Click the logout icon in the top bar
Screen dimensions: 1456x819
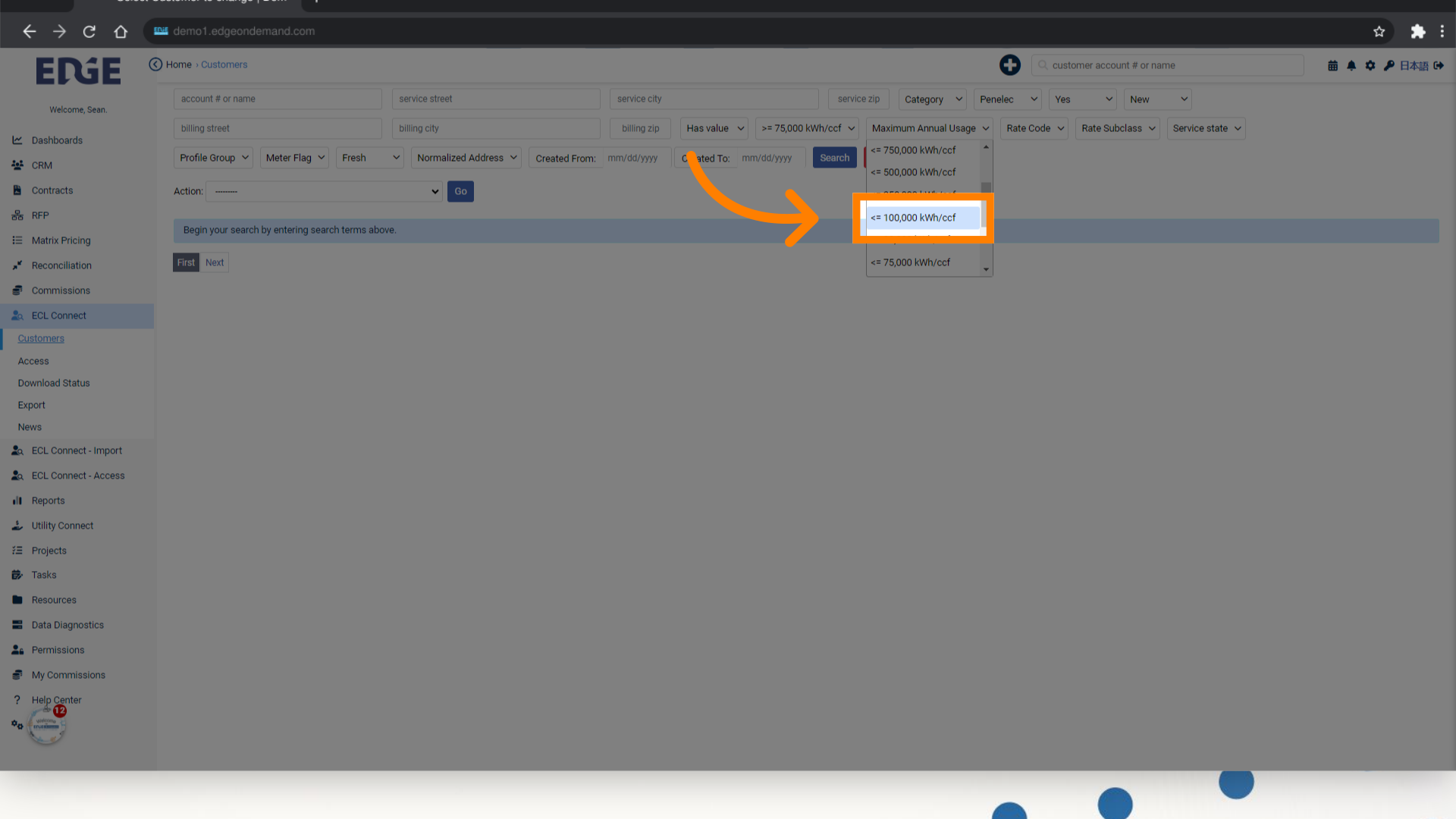pos(1439,66)
